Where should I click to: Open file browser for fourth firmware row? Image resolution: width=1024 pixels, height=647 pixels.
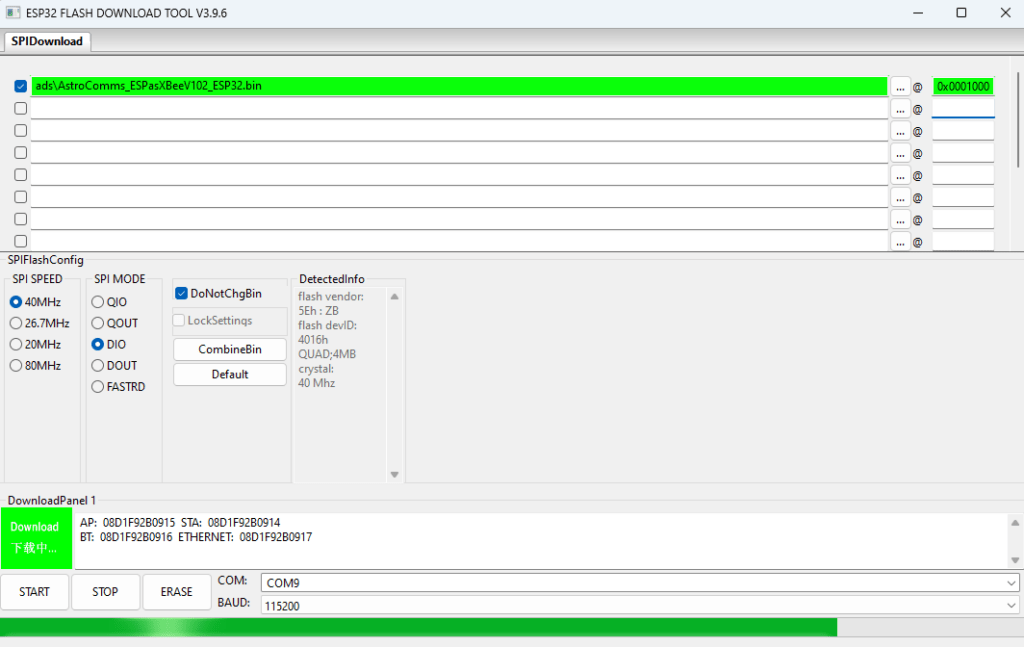900,153
